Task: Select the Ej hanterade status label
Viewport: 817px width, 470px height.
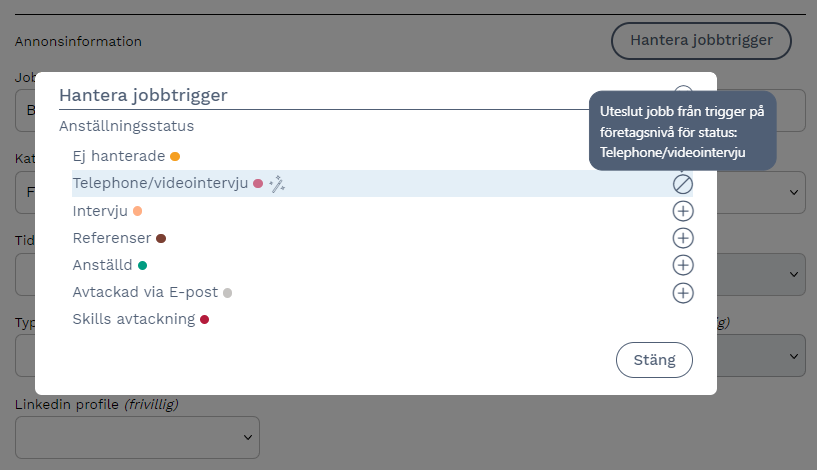Action: (x=120, y=156)
